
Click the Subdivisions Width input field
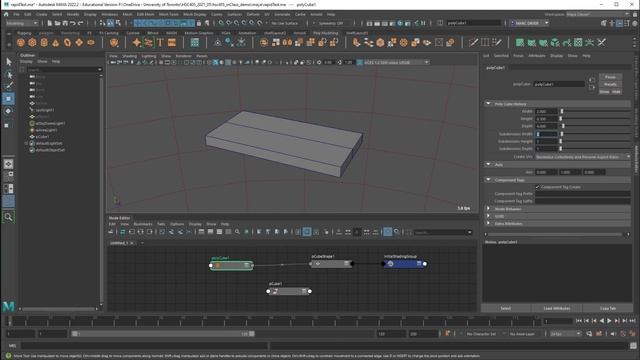[x=546, y=134]
